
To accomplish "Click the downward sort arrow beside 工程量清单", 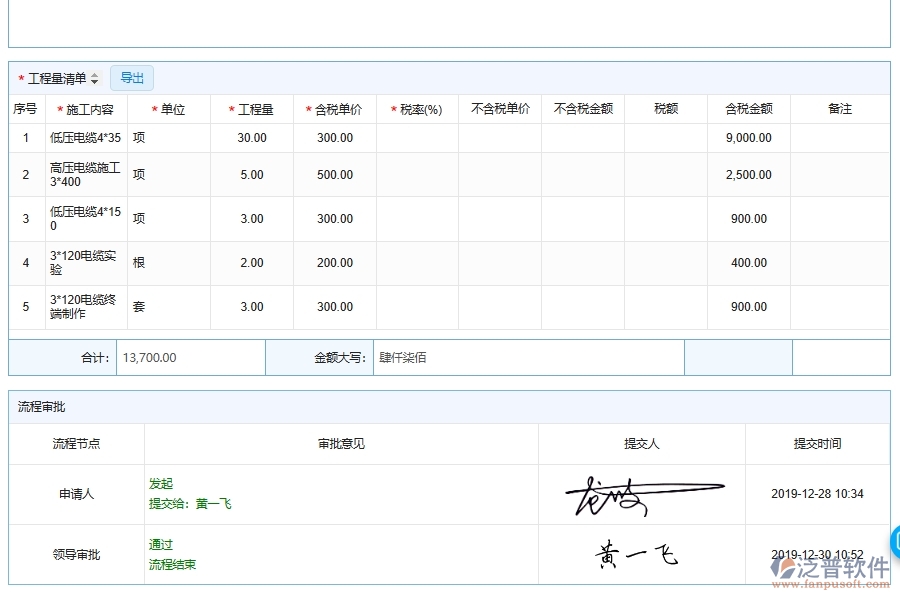I will point(94,80).
